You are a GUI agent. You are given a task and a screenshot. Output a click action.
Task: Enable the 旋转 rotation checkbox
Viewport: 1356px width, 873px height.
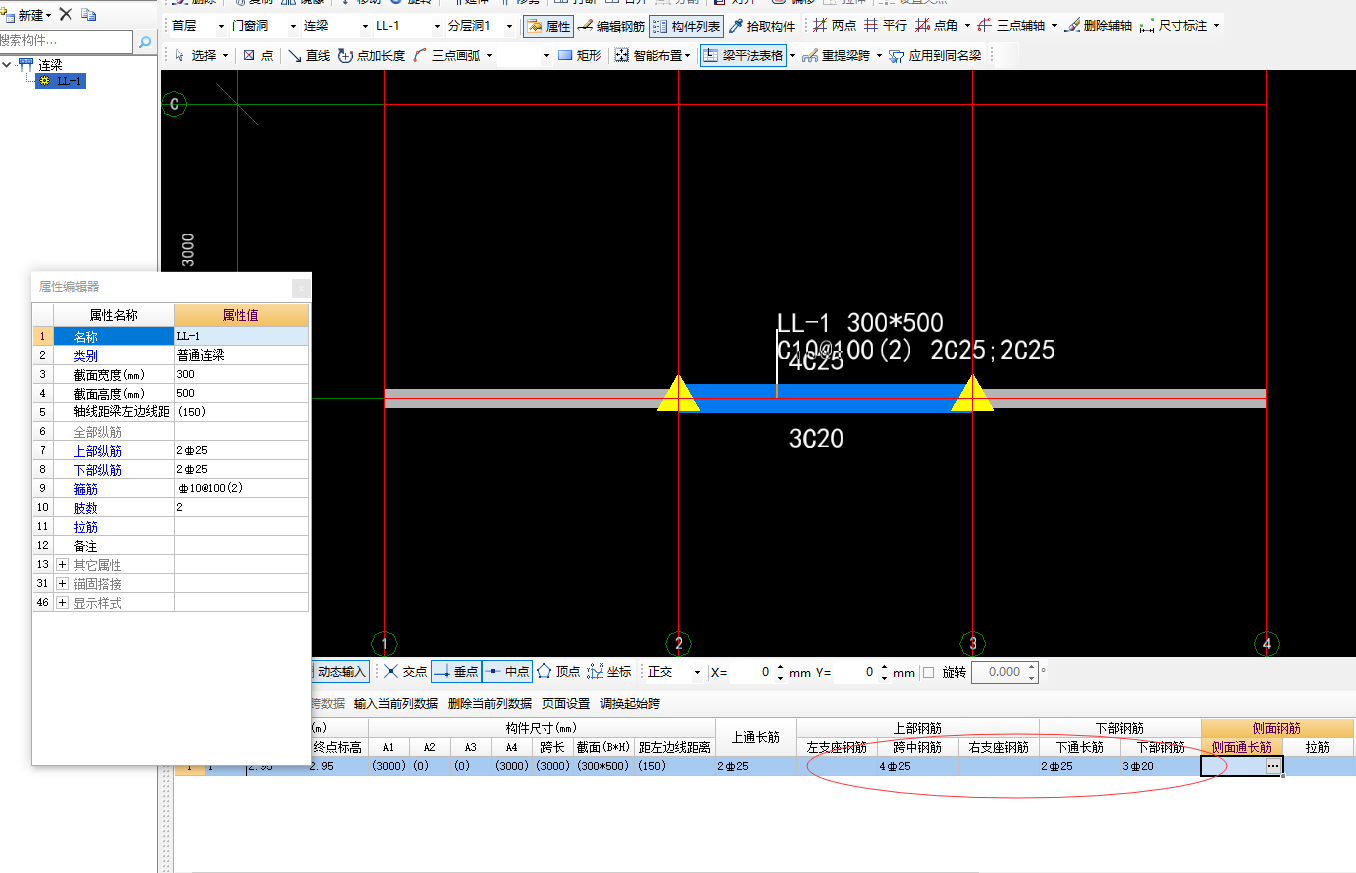point(928,672)
